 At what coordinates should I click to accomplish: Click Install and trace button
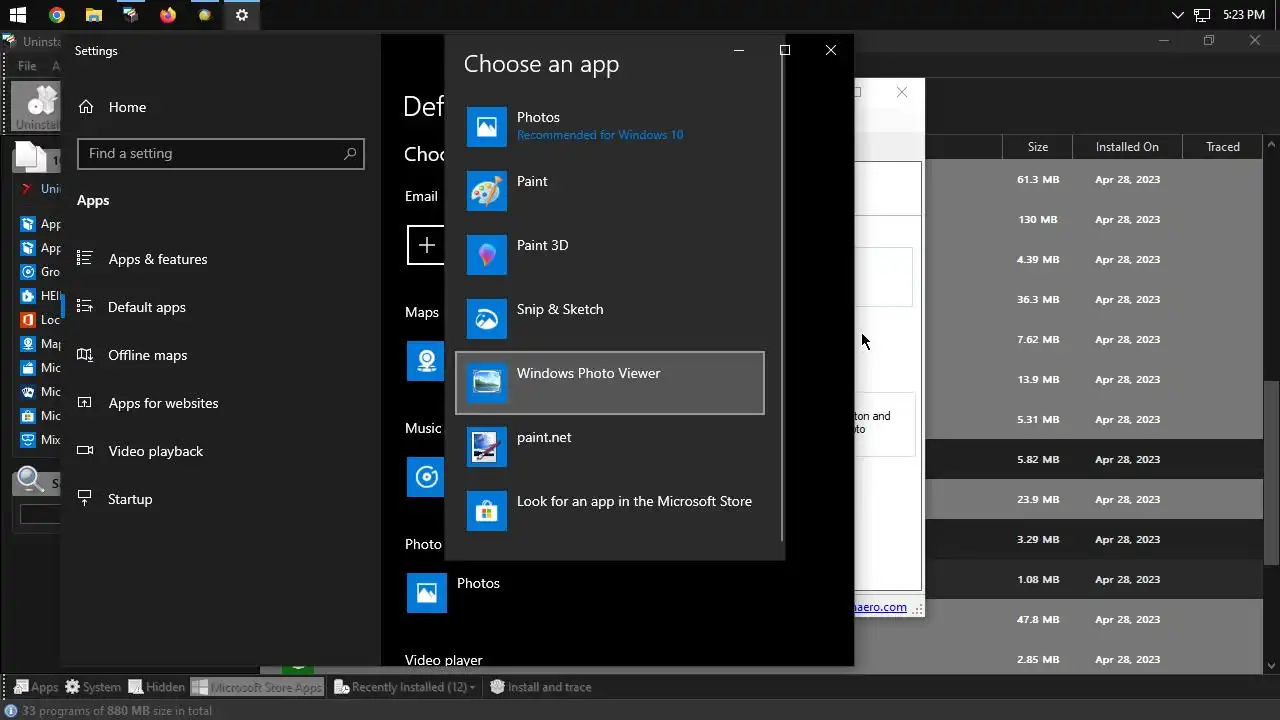coord(540,687)
